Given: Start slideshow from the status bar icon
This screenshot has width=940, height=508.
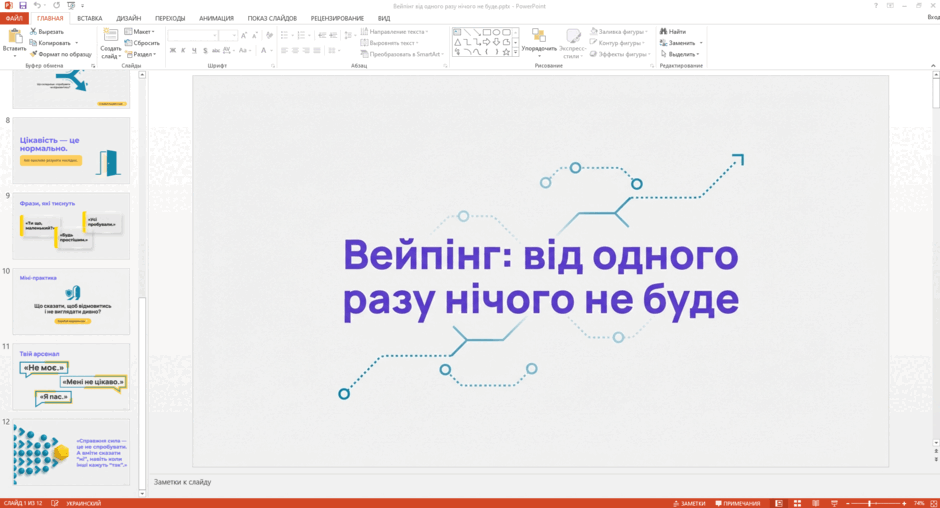Looking at the screenshot, I should coord(834,503).
